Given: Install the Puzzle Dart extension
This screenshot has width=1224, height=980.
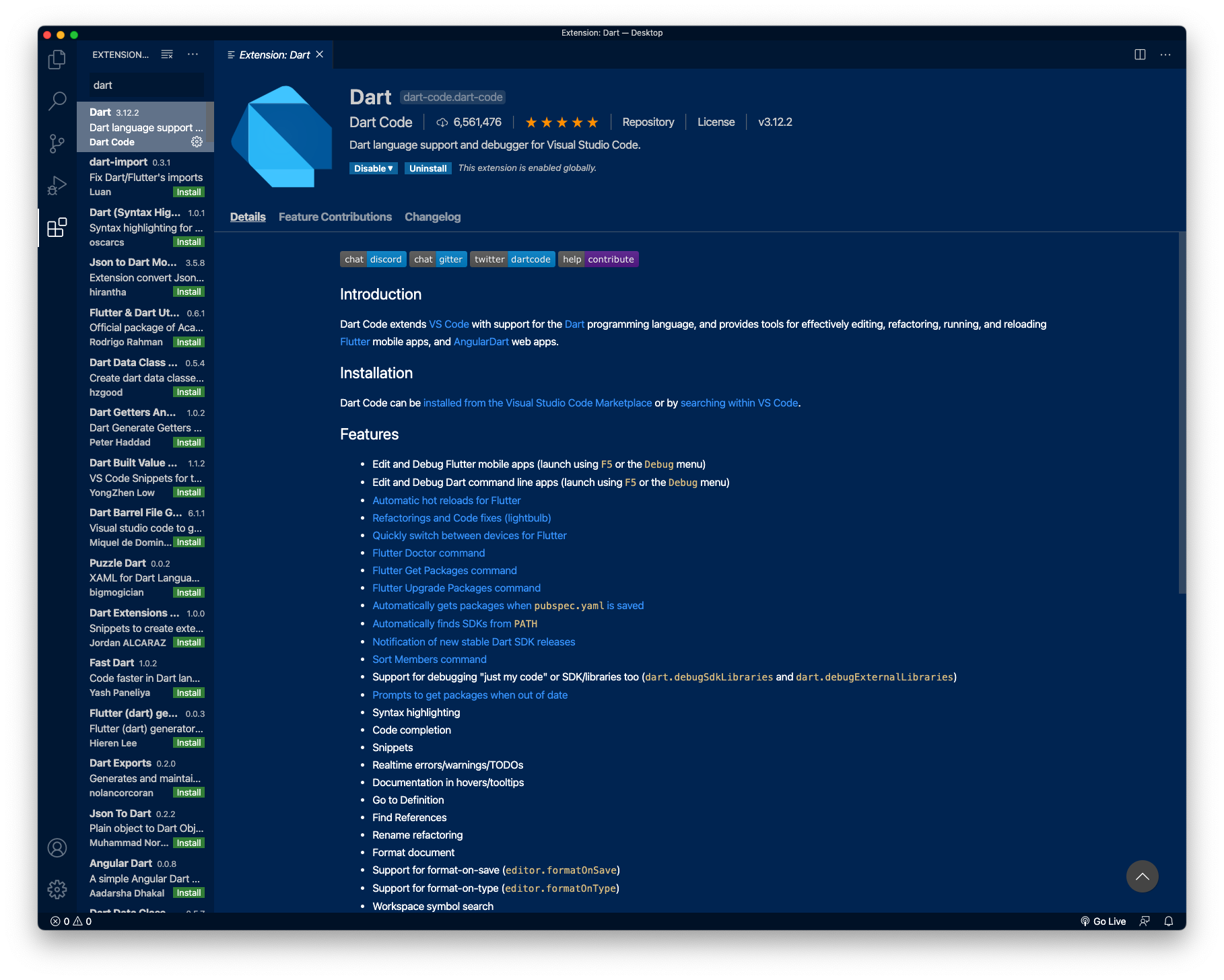Looking at the screenshot, I should (189, 592).
